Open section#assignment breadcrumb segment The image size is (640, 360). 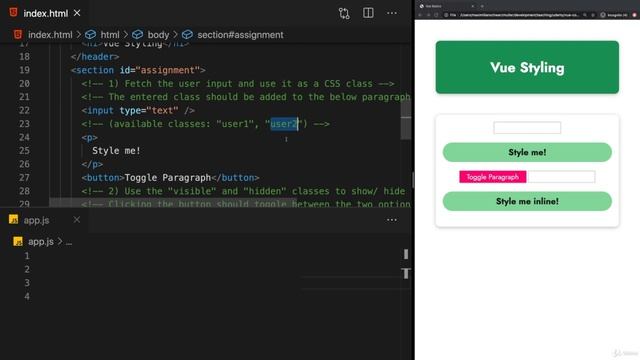[240, 35]
